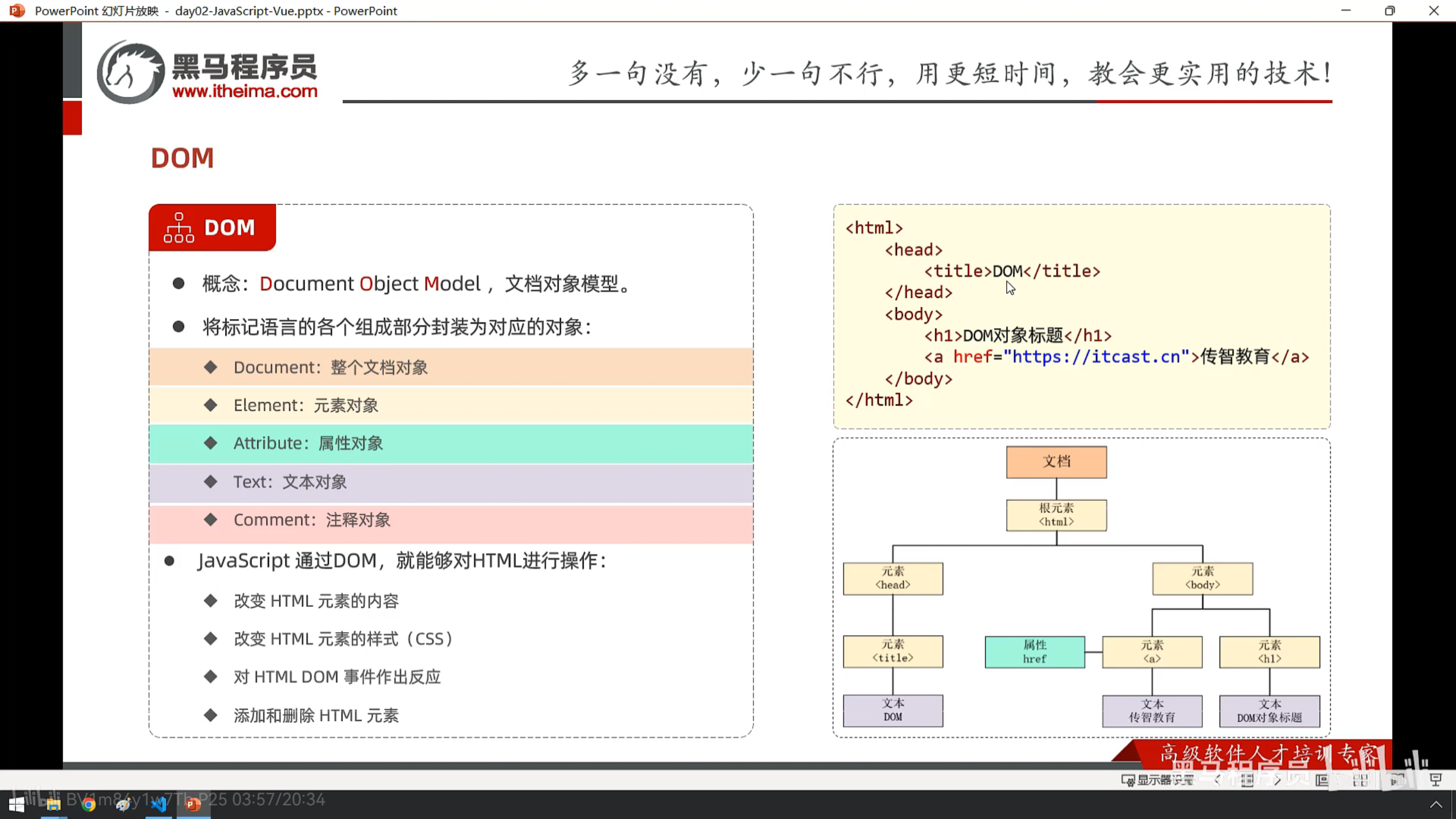Screen dimensions: 1456x819
Task: Click the 'Attribute：属性对象' row
Action: [451, 443]
